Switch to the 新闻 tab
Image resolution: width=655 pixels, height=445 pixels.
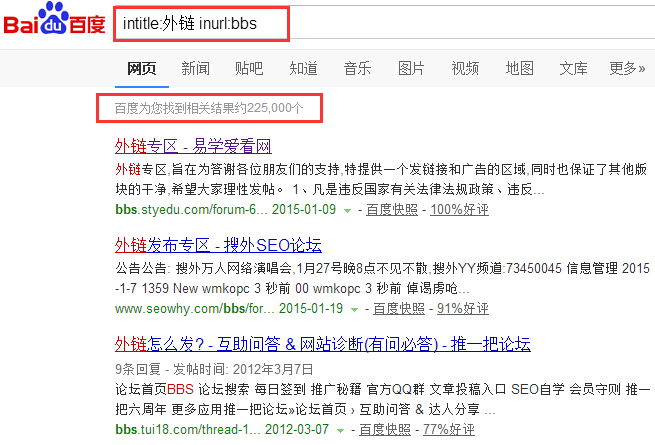coord(195,69)
